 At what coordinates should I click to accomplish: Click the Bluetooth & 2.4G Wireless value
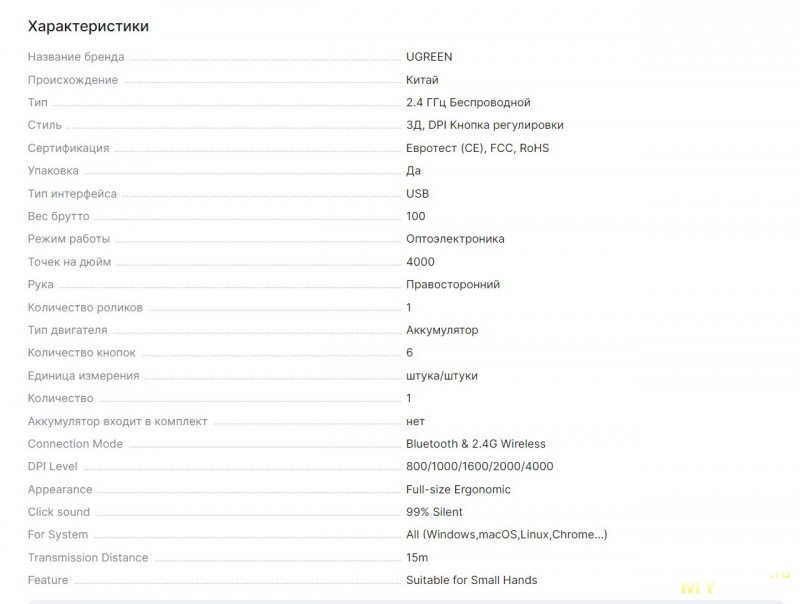[x=475, y=444]
